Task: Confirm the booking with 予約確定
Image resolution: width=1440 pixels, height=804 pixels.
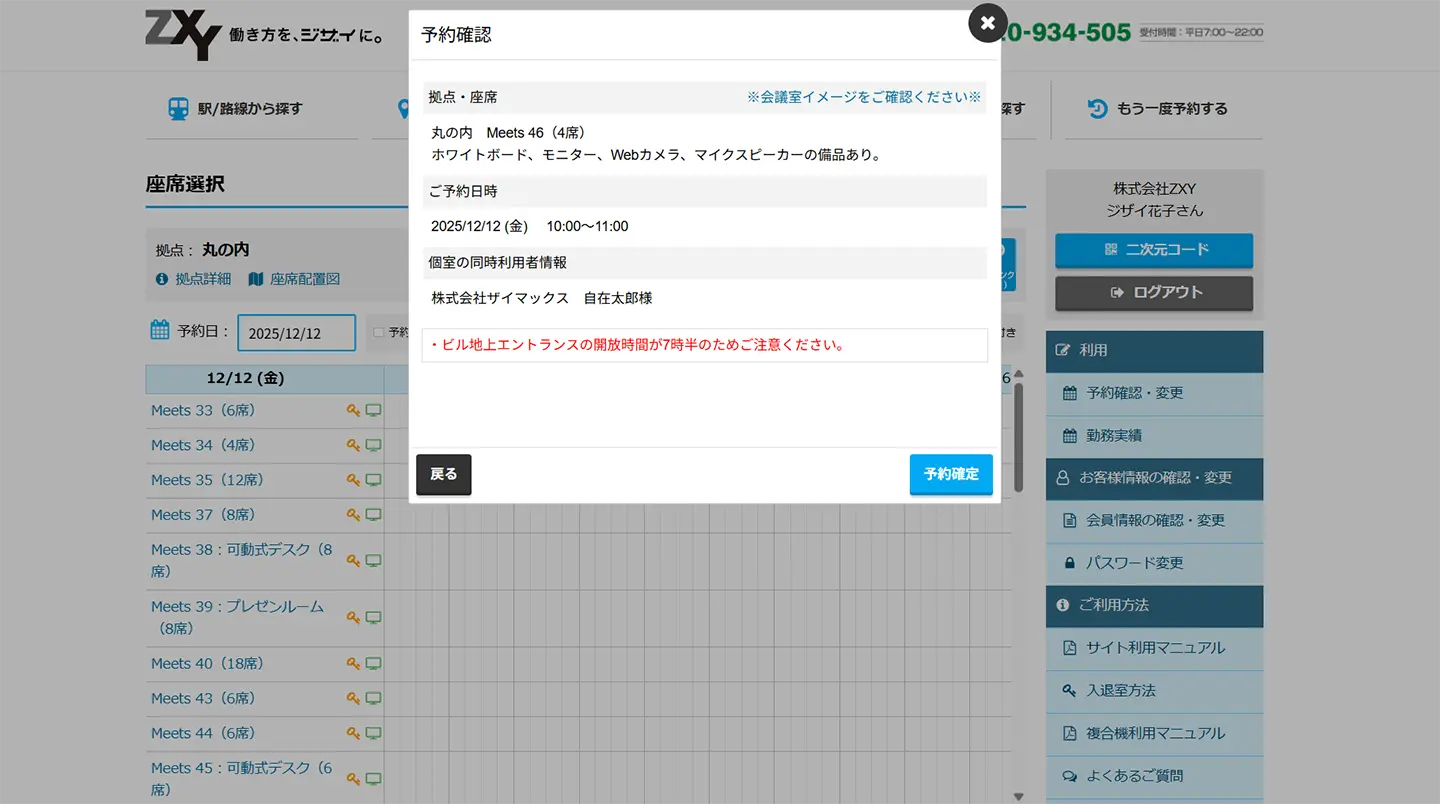Action: point(950,474)
